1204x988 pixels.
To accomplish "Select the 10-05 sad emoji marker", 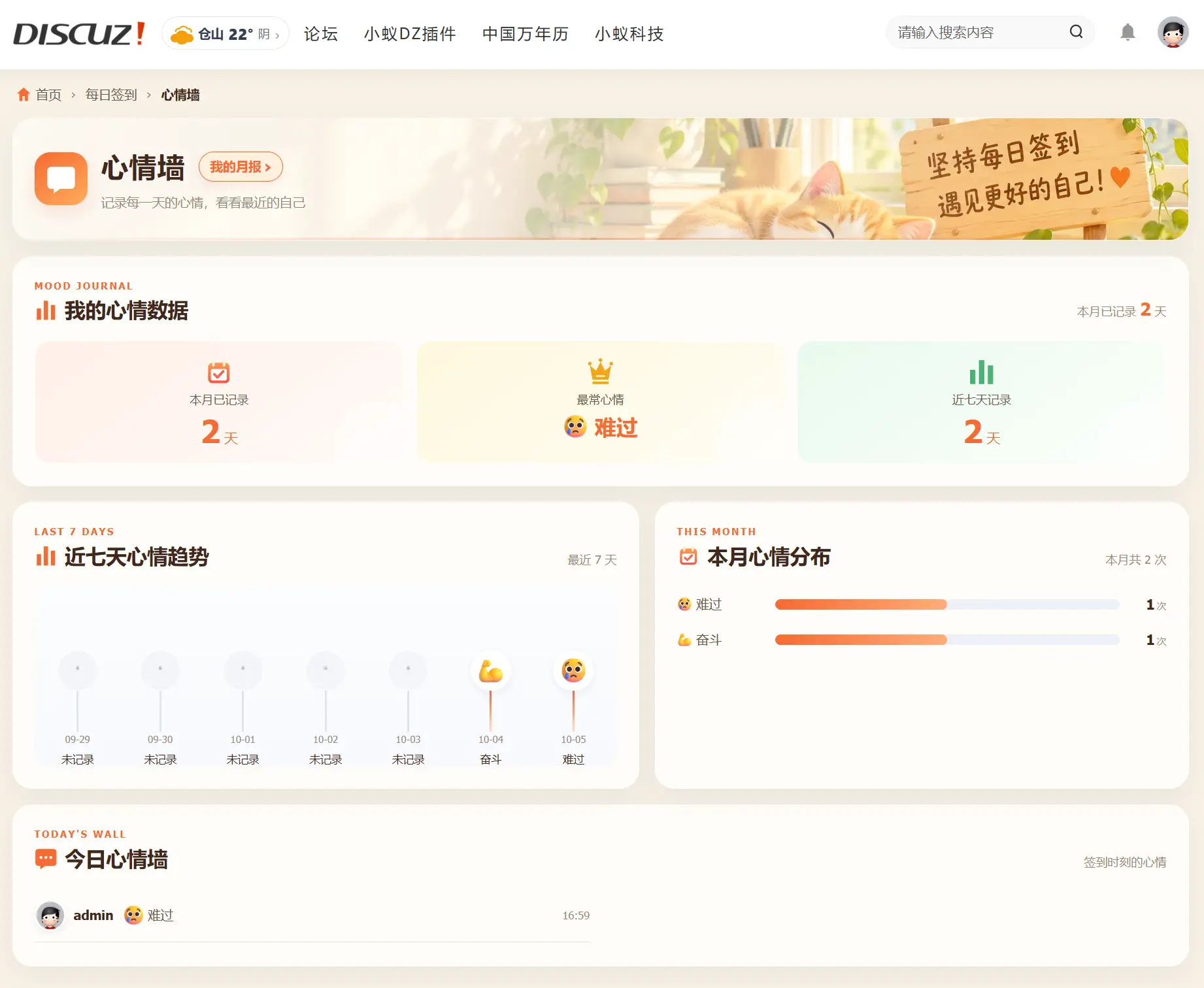I will pyautogui.click(x=573, y=670).
